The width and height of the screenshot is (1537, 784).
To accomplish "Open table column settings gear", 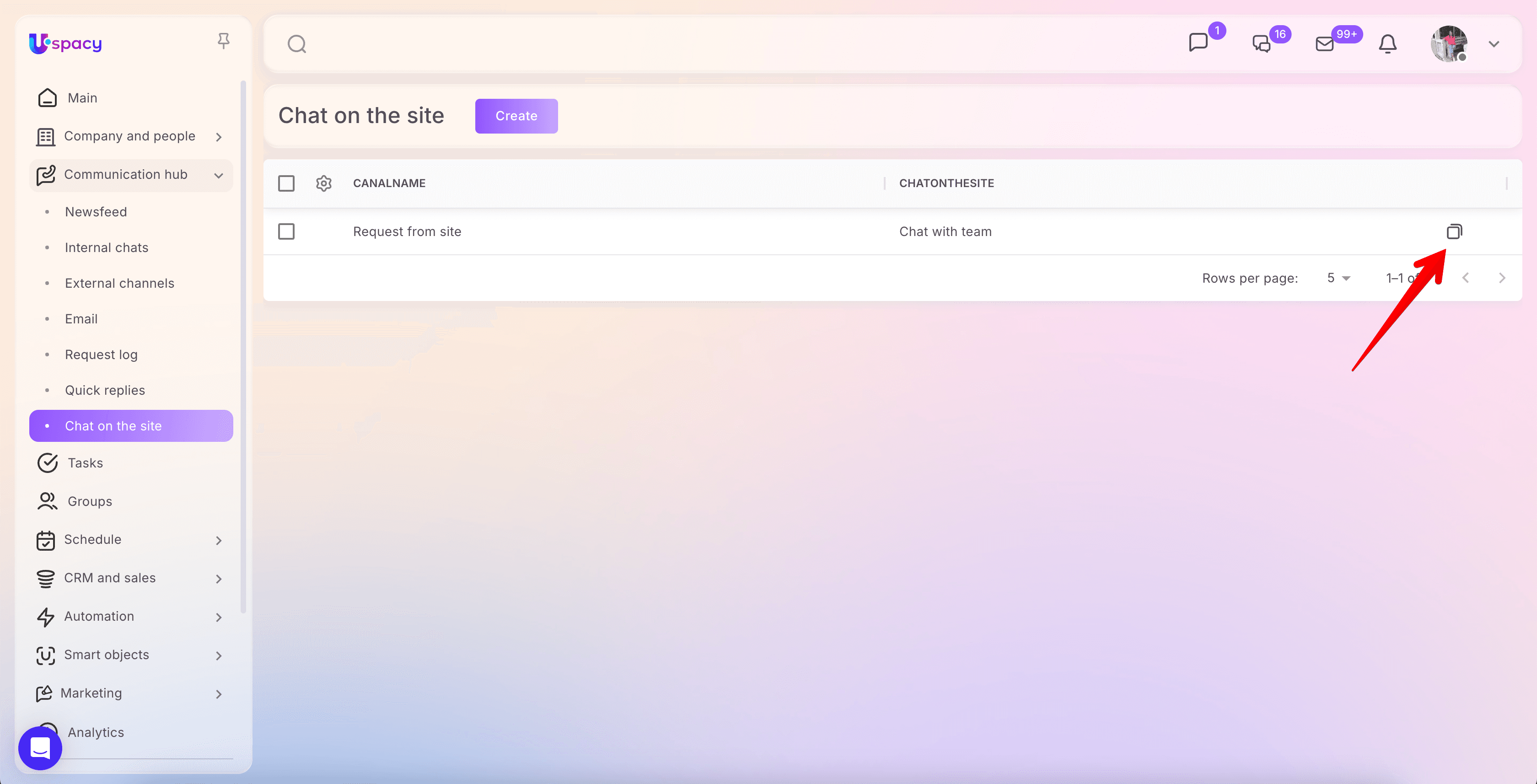I will (x=323, y=183).
